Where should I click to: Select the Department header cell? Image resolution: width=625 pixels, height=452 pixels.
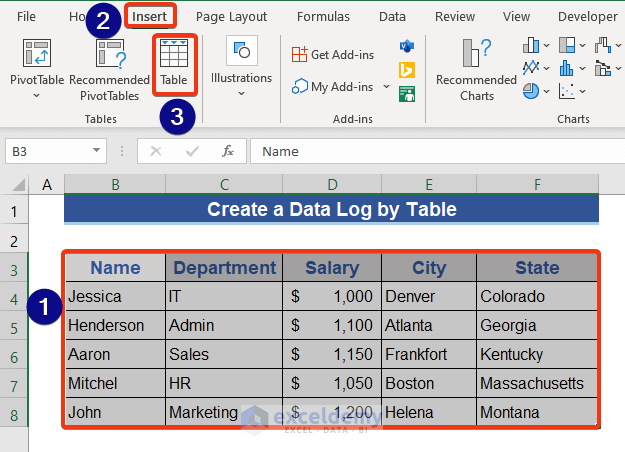coord(224,268)
